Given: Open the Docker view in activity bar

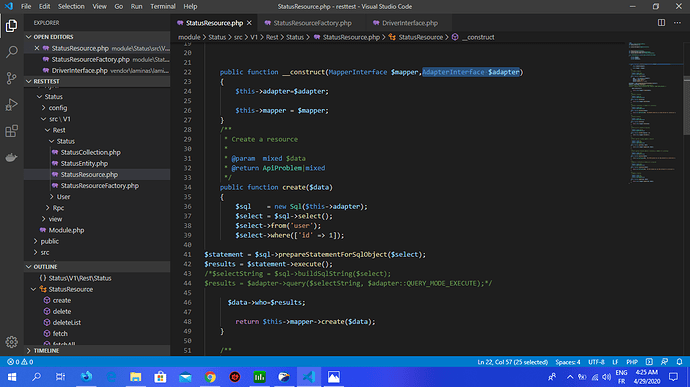Looking at the screenshot, I should (x=11, y=157).
